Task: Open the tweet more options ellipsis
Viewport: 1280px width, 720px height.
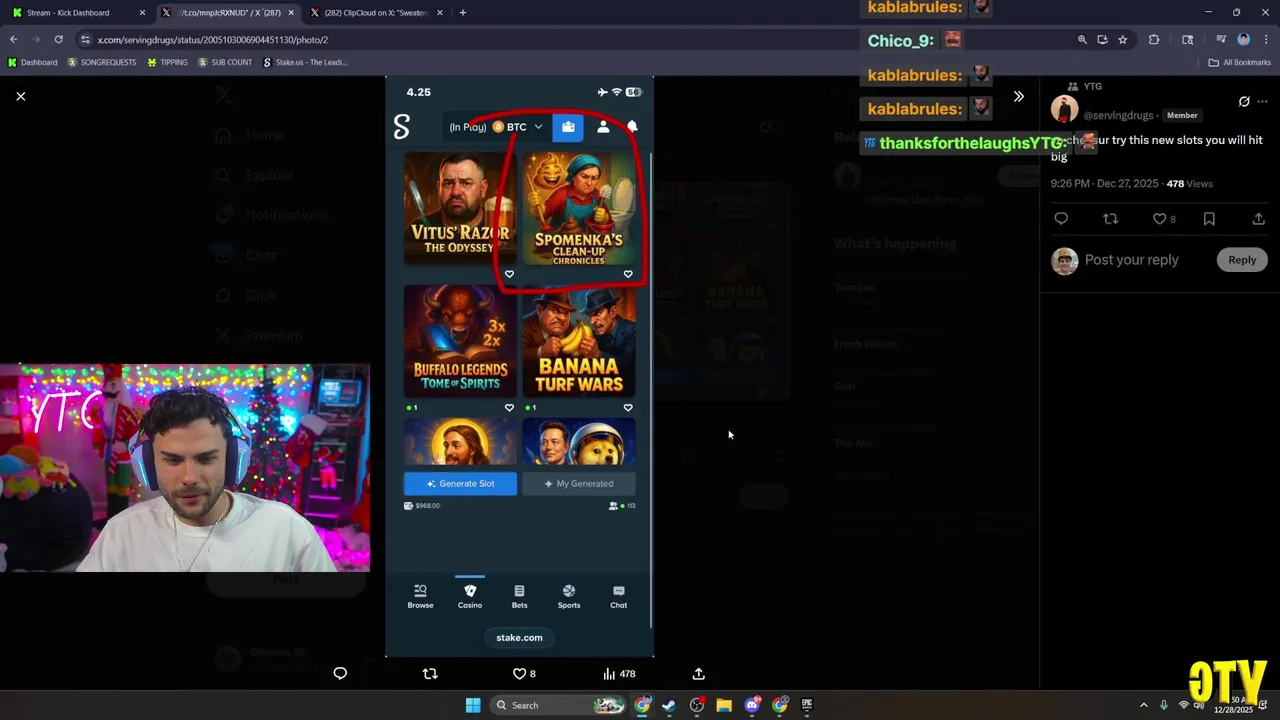Action: click(1262, 101)
